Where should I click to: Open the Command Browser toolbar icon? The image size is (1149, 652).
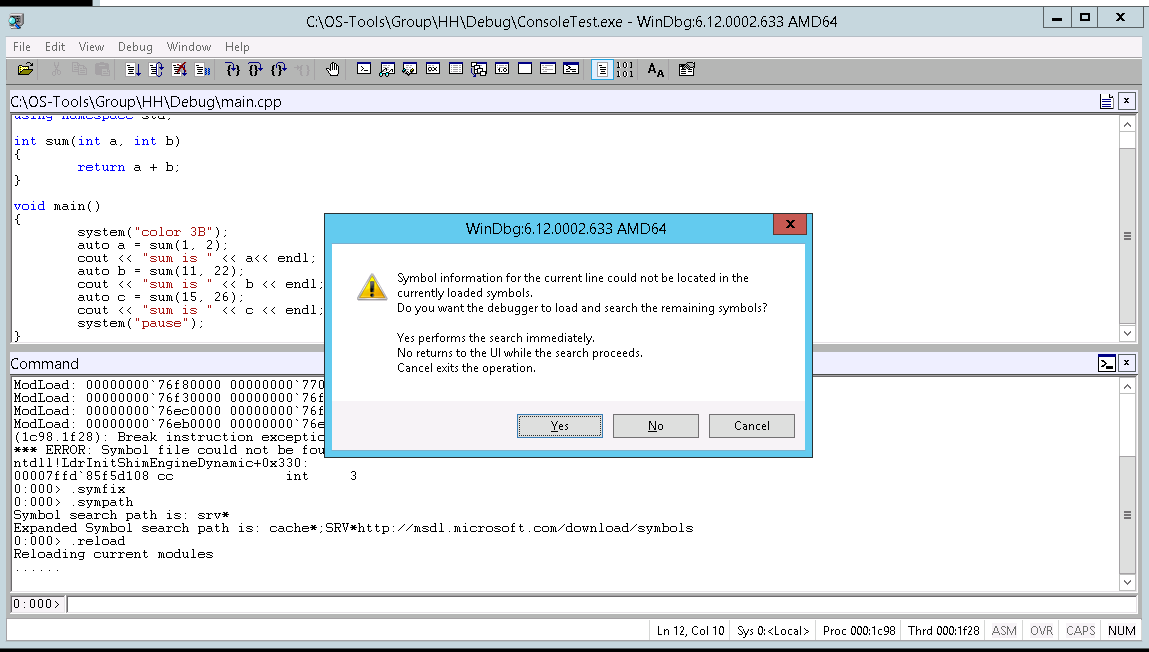(571, 69)
